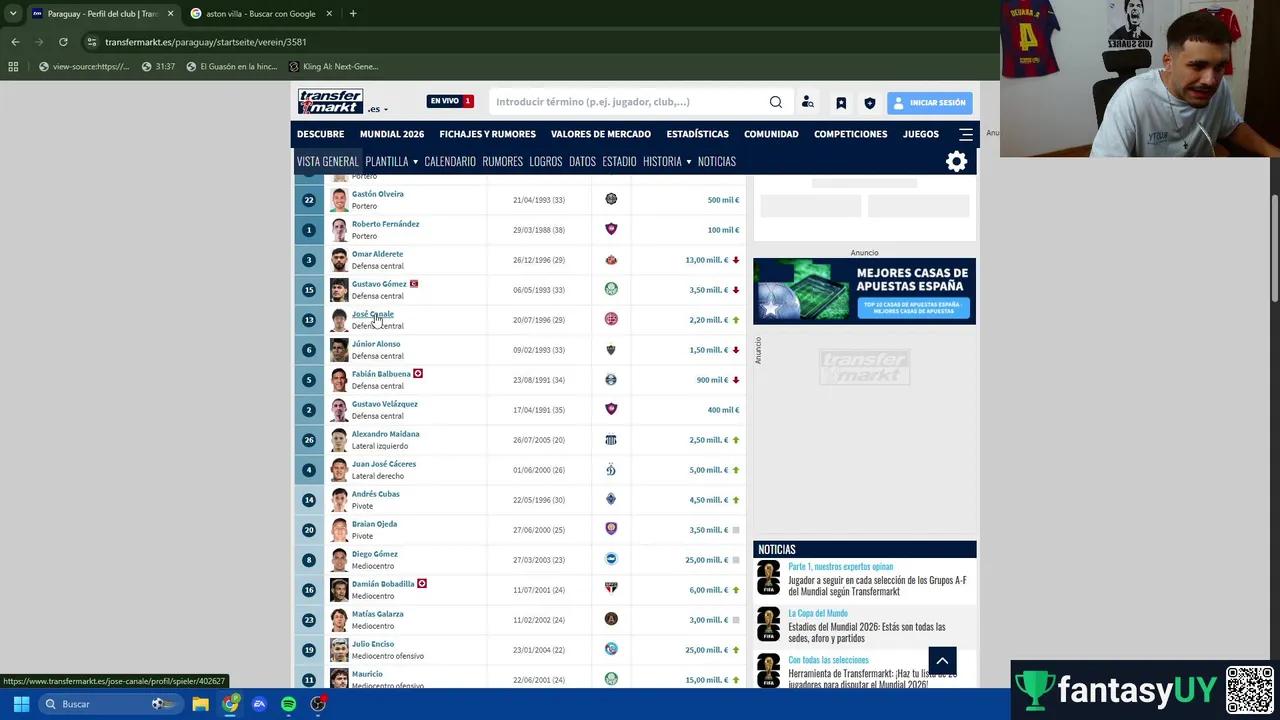Click the browser address bar
Viewport: 1280px width, 720px height.
click(540, 42)
